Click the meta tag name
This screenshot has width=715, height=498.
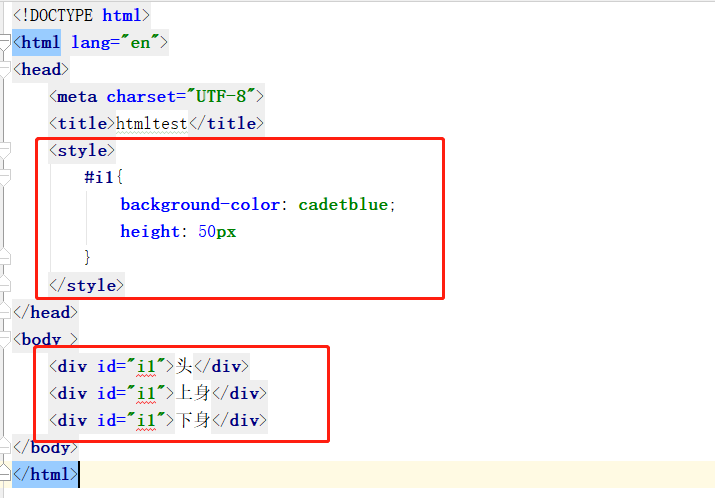[77, 96]
